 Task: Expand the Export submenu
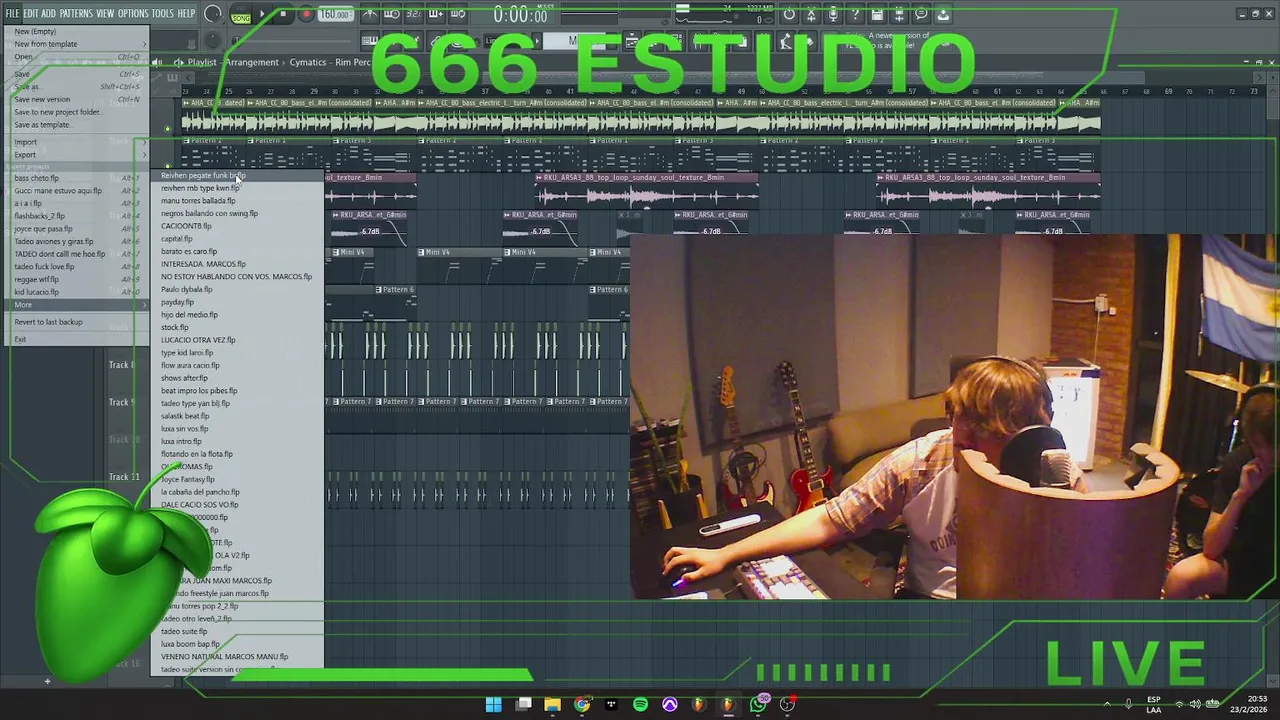click(76, 155)
